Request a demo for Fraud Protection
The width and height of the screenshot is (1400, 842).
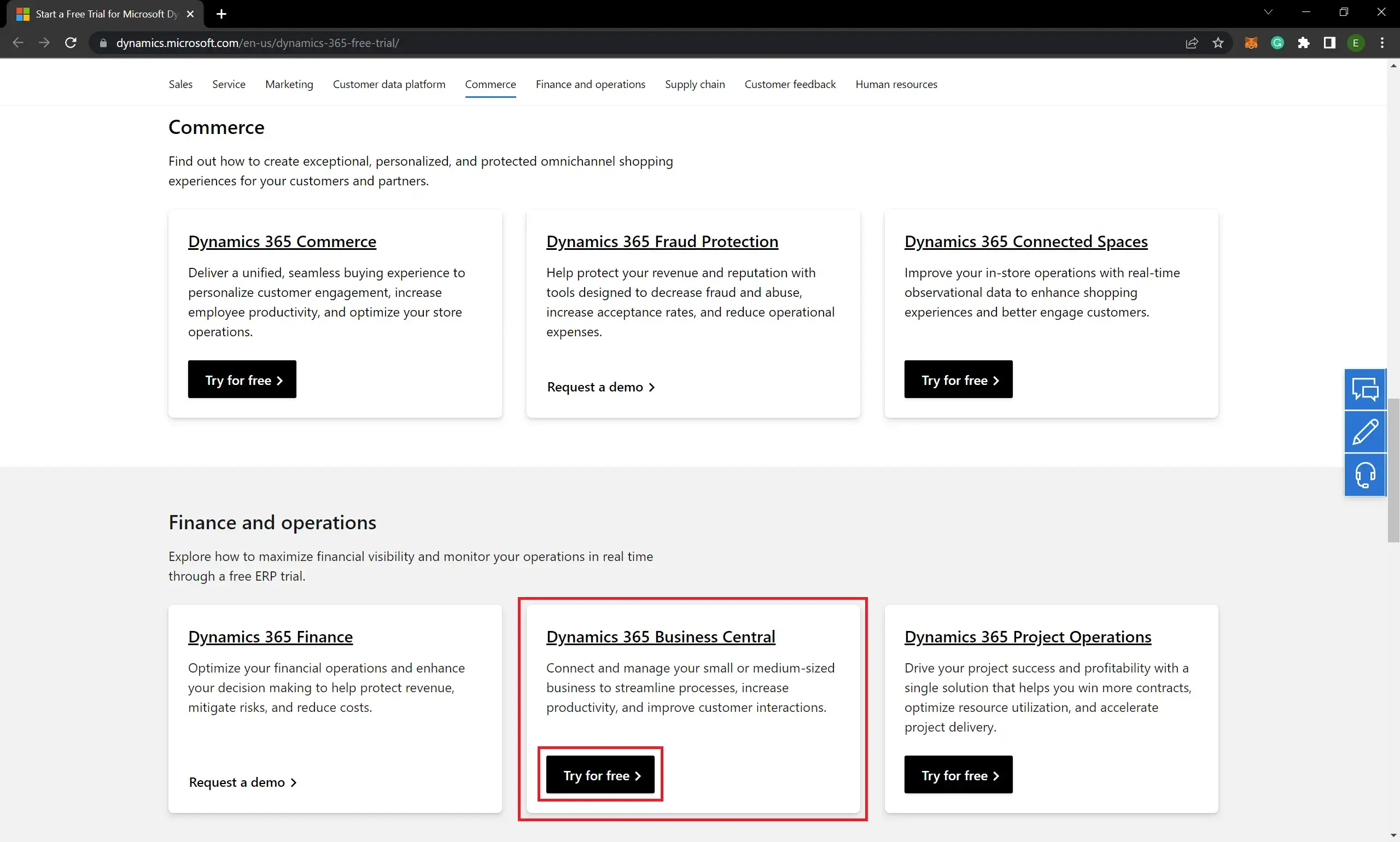(x=600, y=387)
